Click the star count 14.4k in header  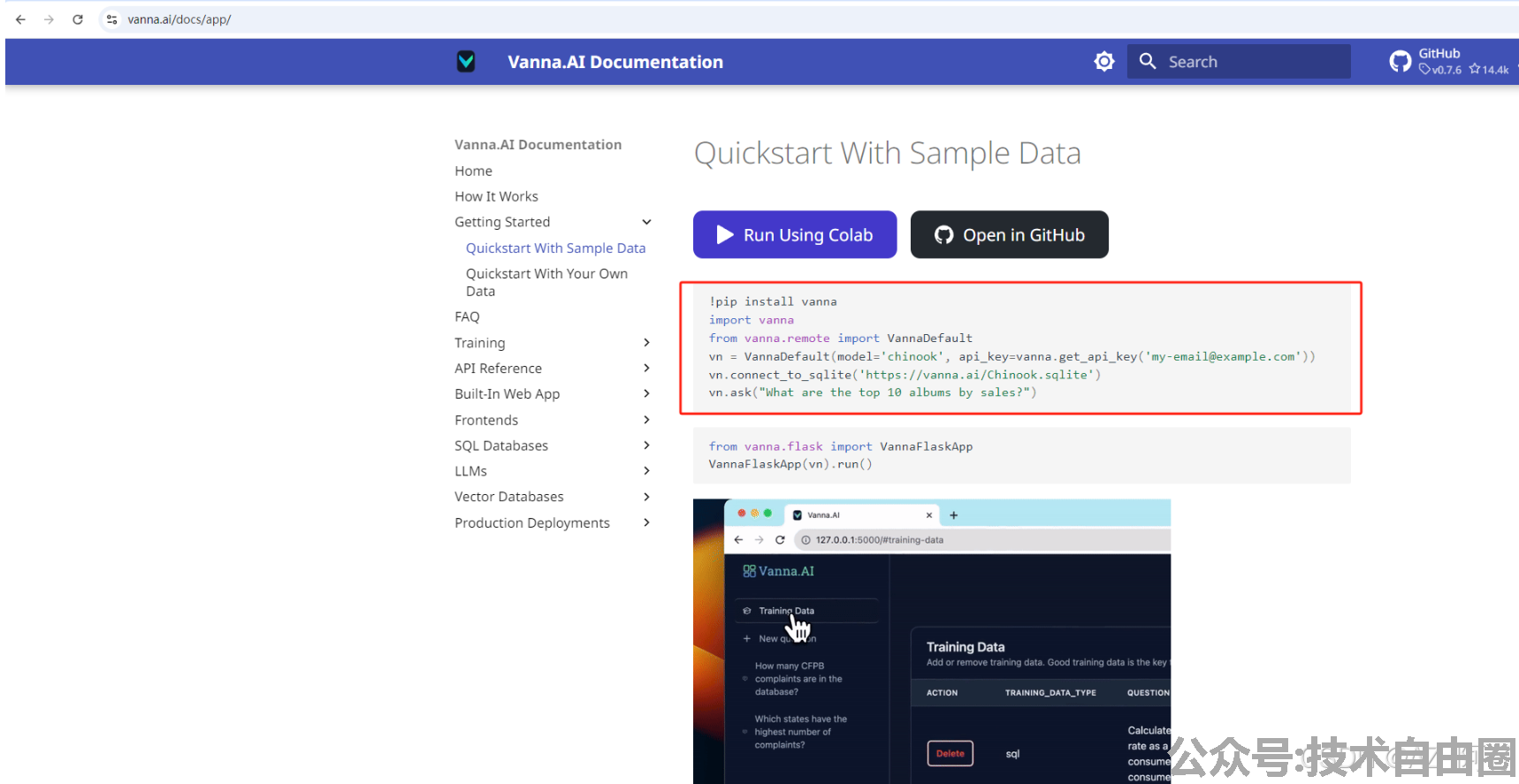pos(1489,70)
